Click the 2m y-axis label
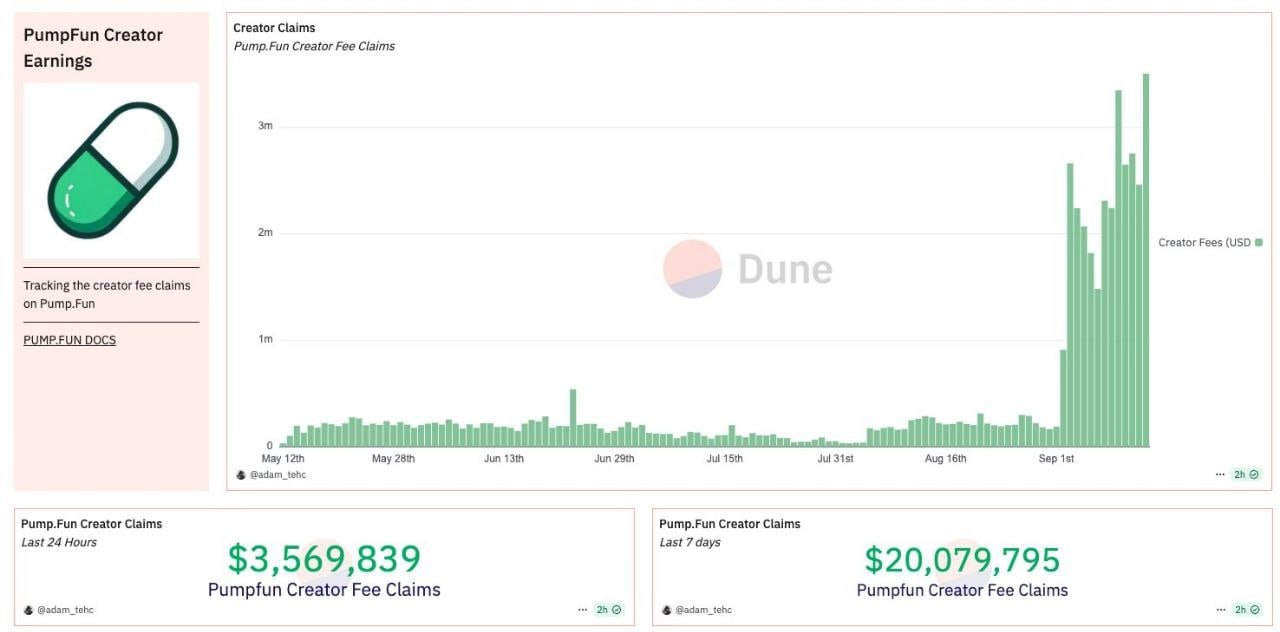This screenshot has height=632, width=1280. tap(265, 232)
